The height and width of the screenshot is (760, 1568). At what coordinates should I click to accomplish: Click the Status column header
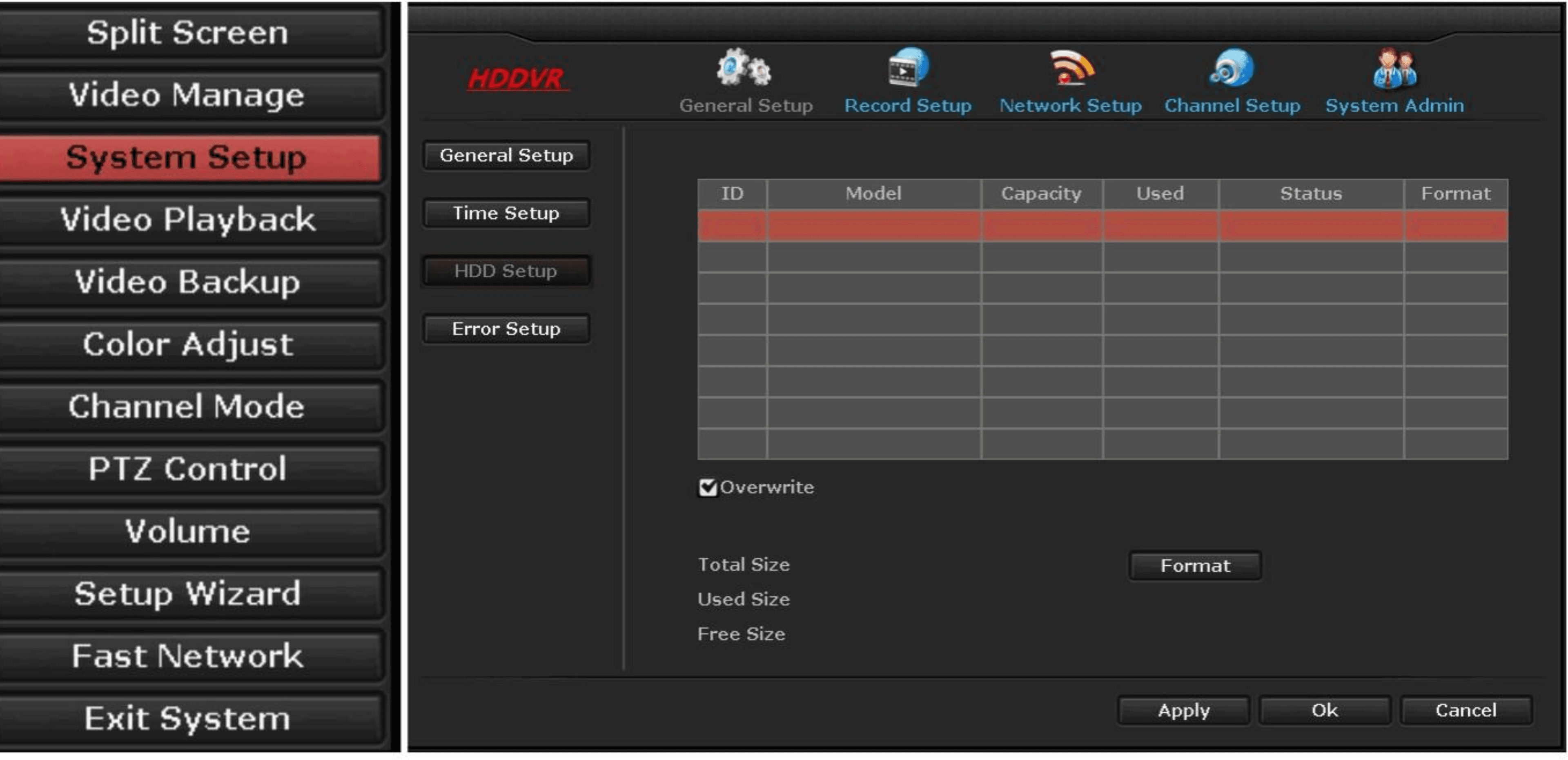pyautogui.click(x=1311, y=194)
